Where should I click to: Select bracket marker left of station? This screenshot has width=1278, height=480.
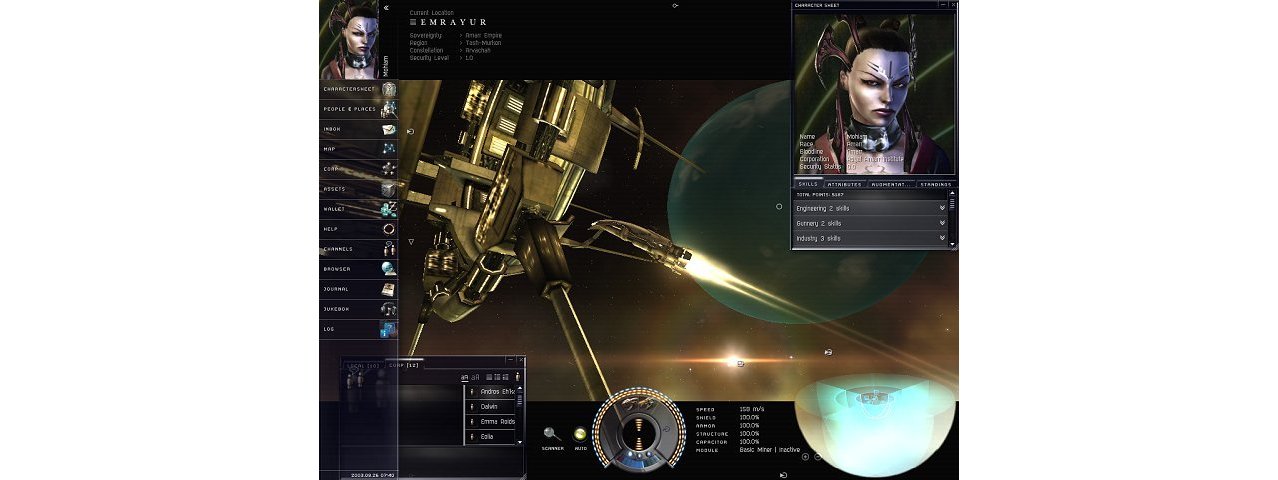click(411, 131)
